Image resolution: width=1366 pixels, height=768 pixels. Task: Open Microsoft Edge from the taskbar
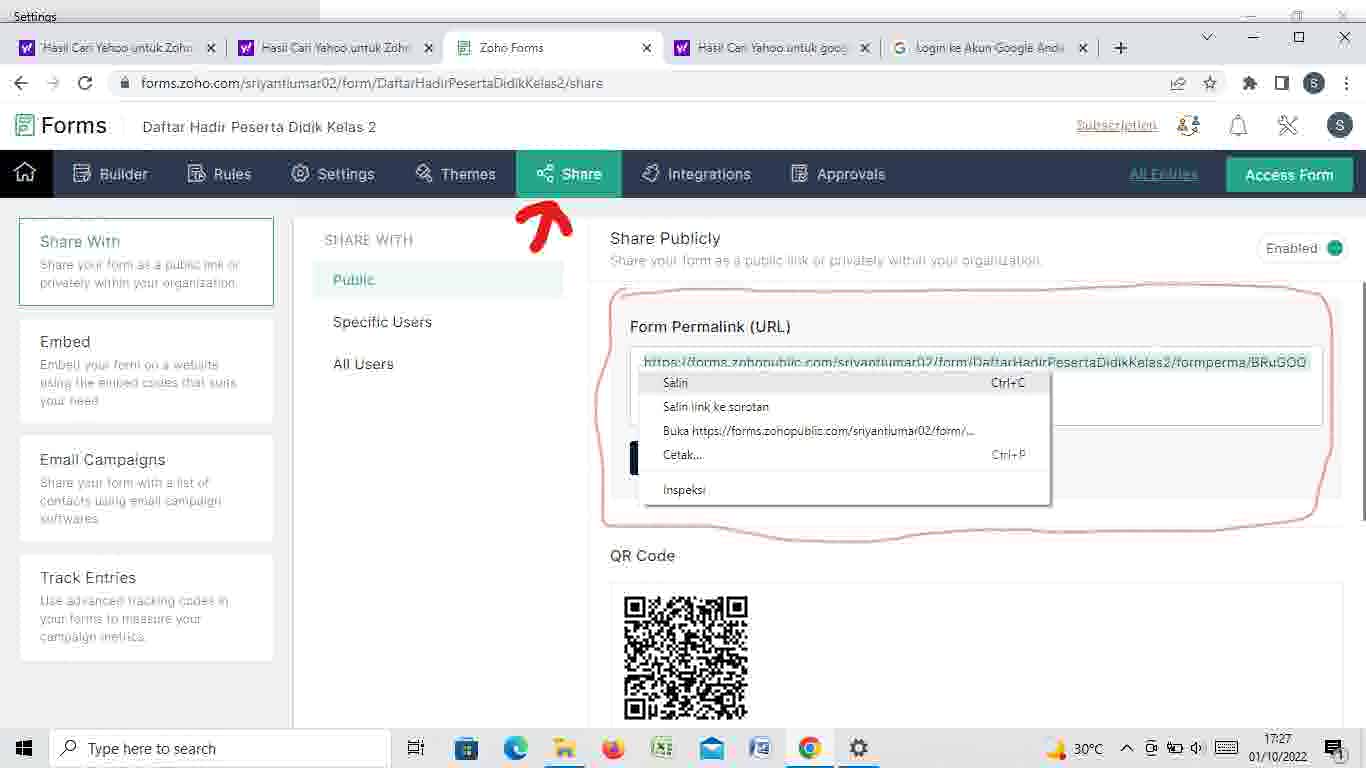pos(515,748)
